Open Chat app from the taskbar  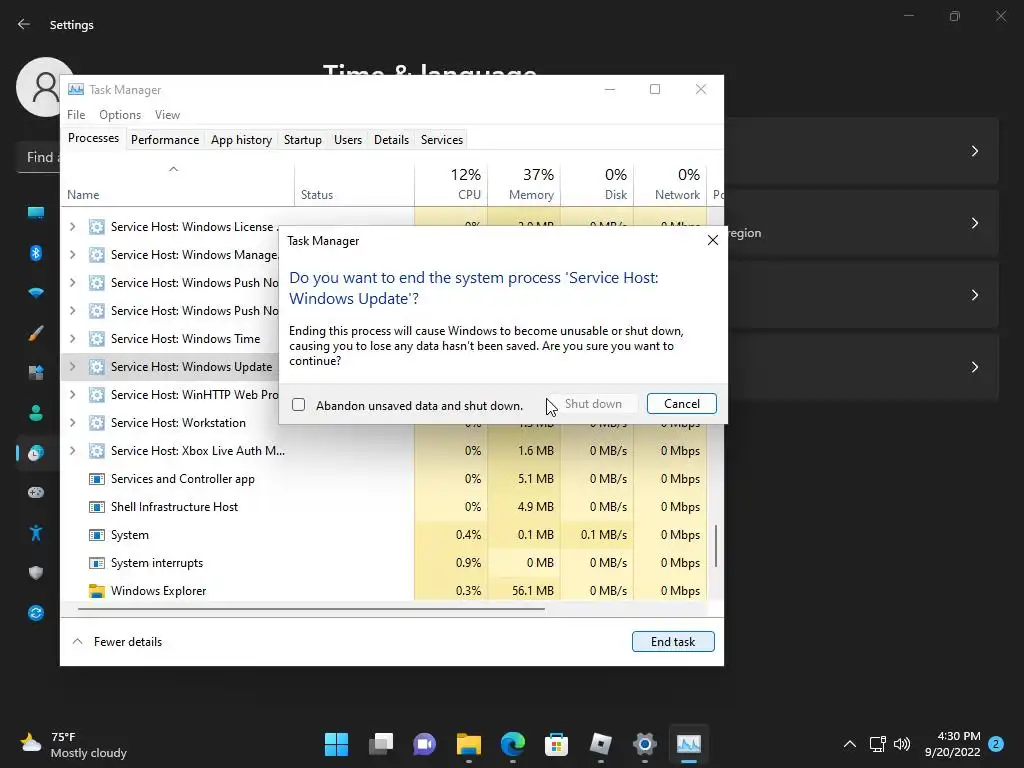tap(424, 744)
